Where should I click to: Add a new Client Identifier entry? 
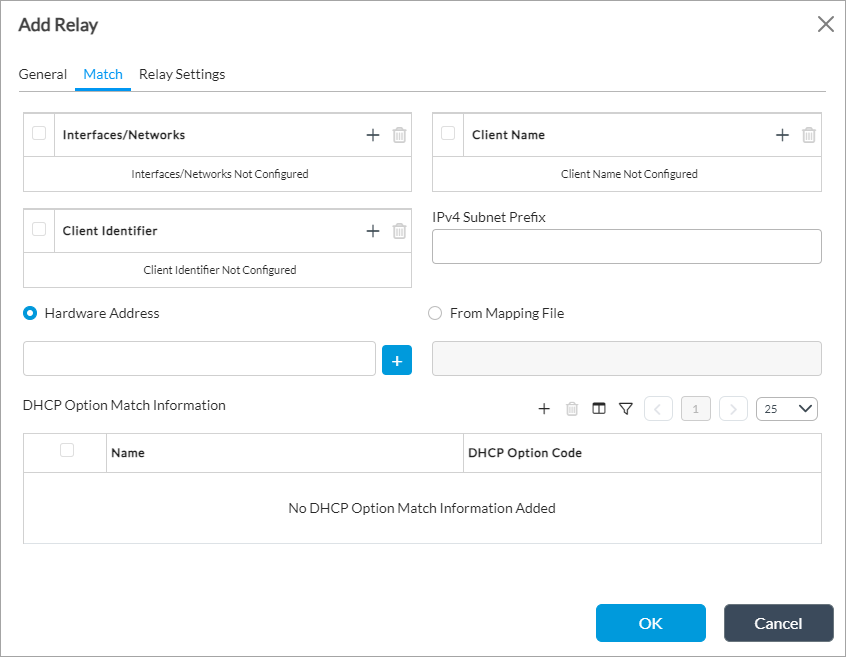373,231
